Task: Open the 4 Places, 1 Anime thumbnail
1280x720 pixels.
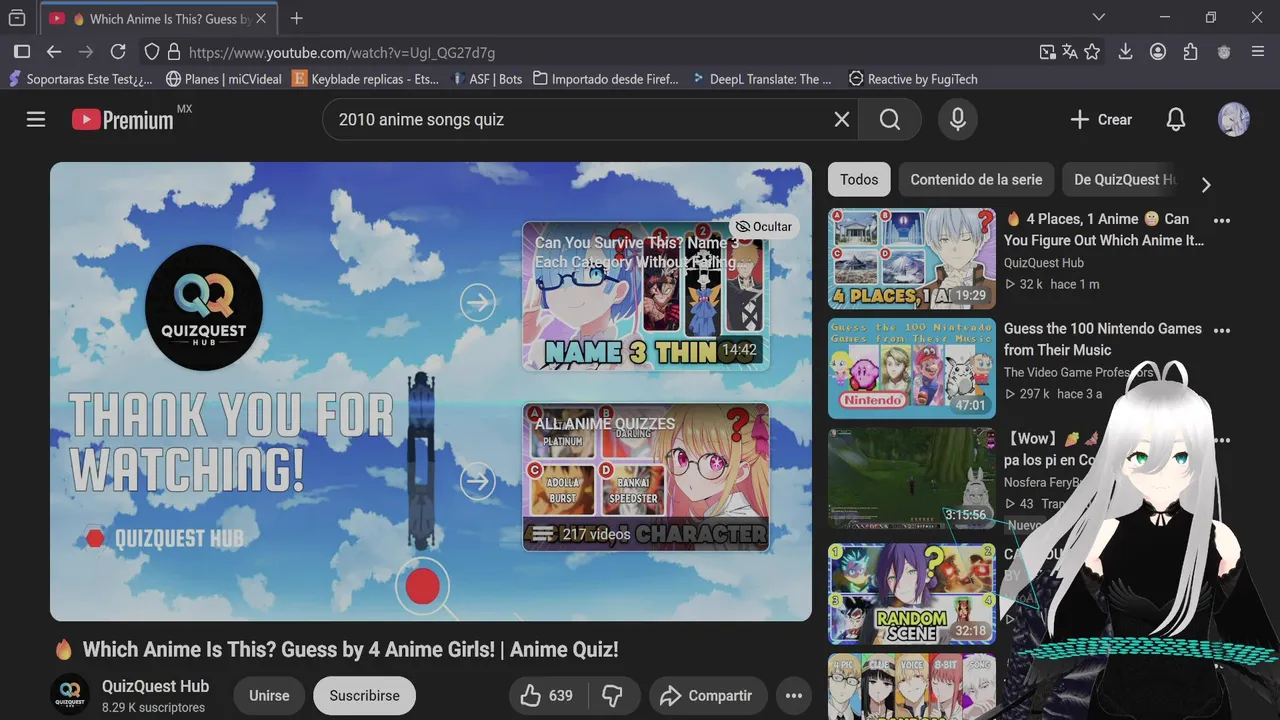Action: [x=912, y=258]
